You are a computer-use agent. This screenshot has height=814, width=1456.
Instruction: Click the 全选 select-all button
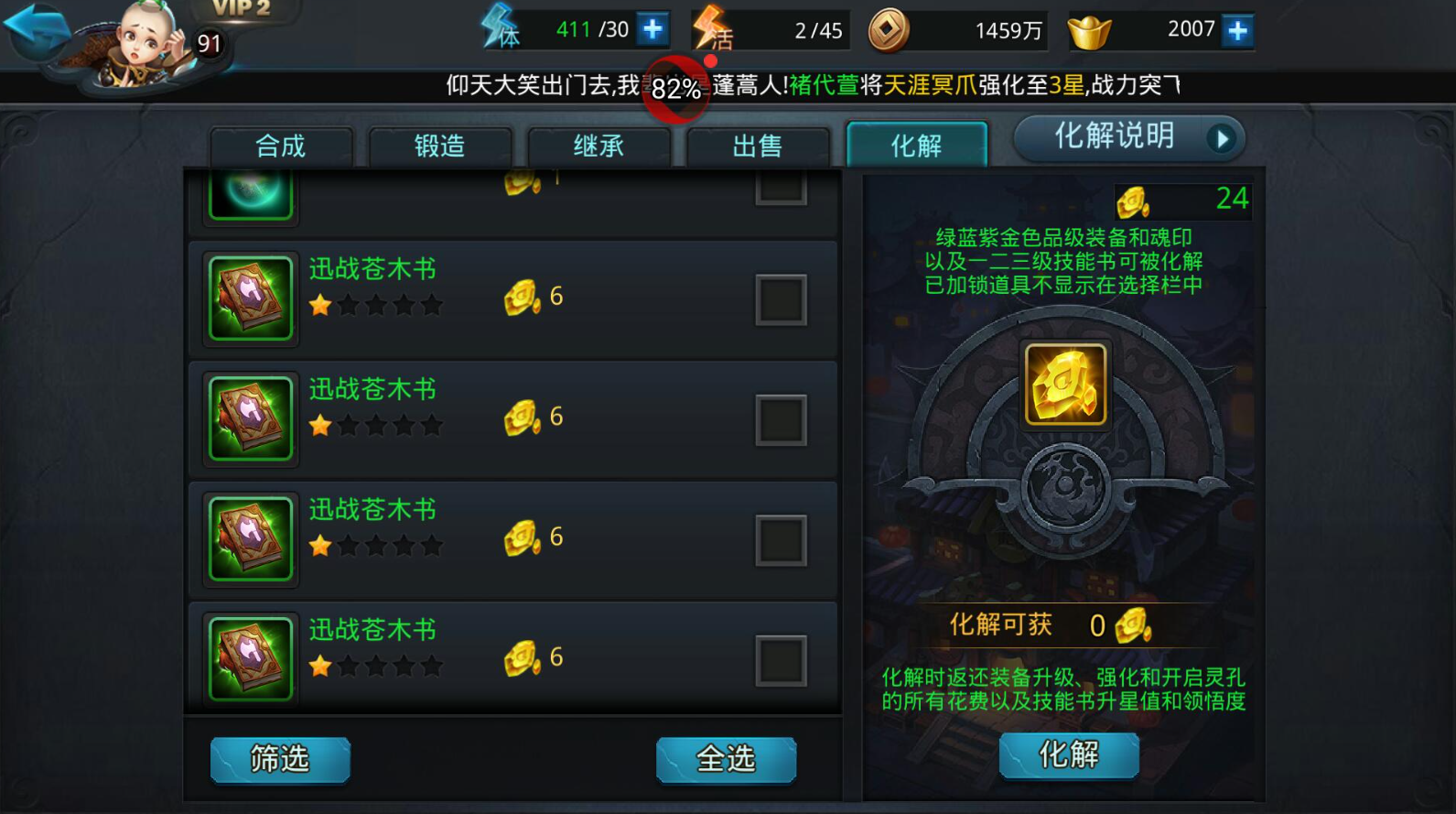[x=726, y=759]
